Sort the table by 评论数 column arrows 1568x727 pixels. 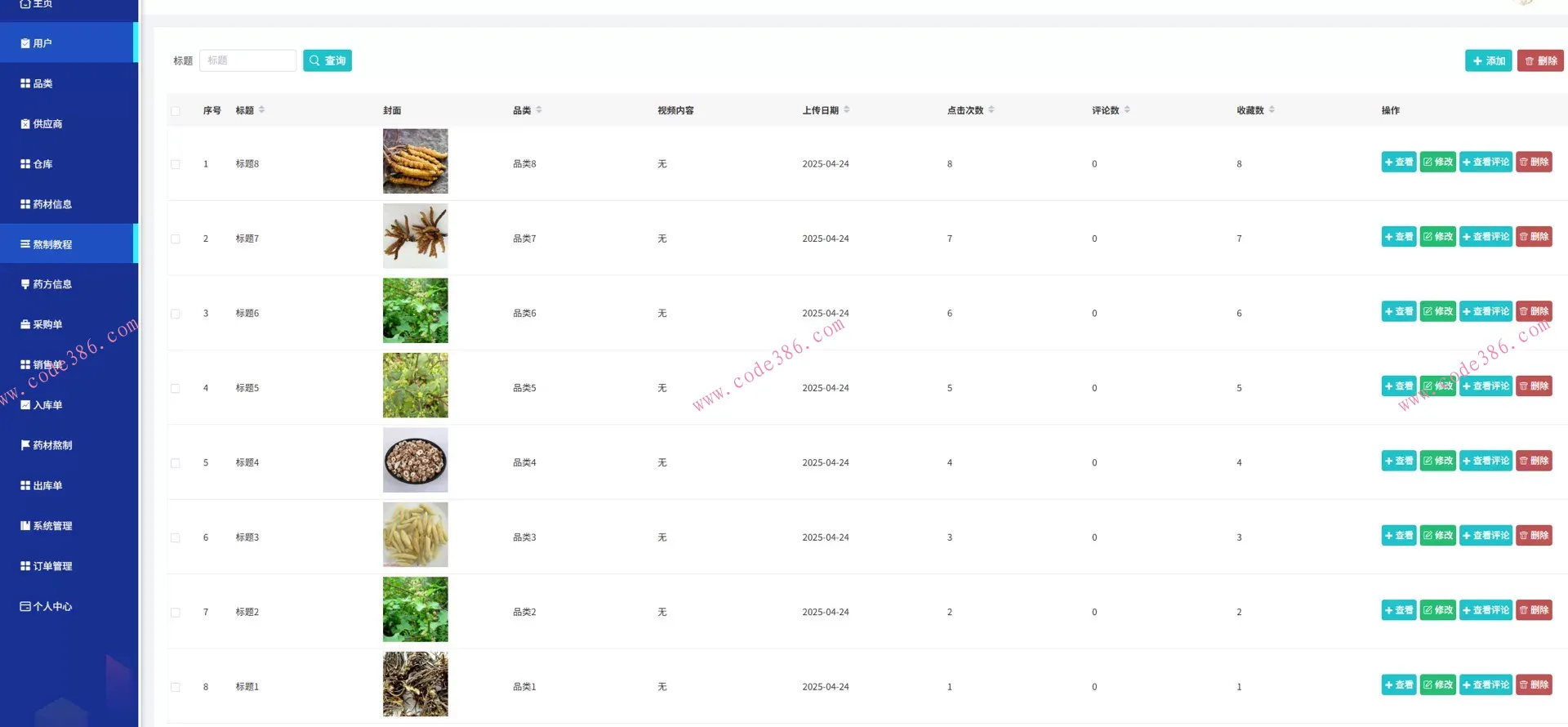point(1127,109)
